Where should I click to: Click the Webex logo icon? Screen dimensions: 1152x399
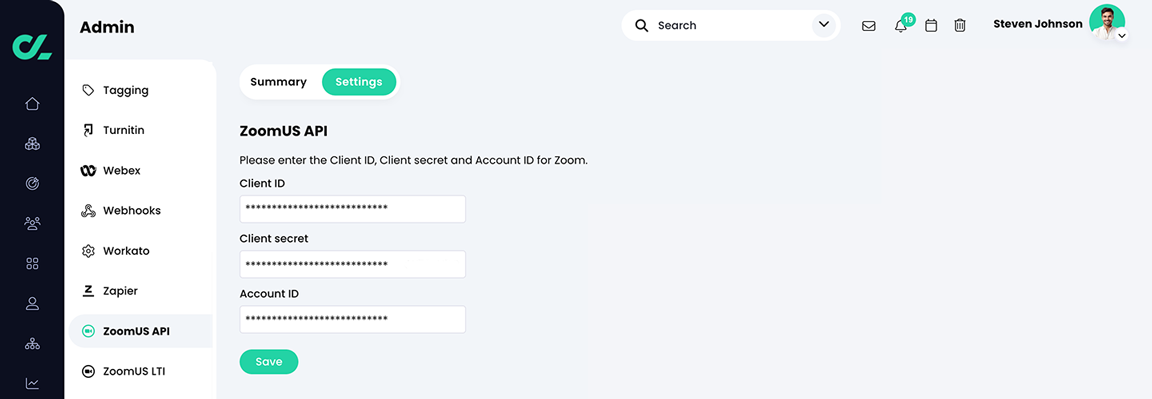88,170
